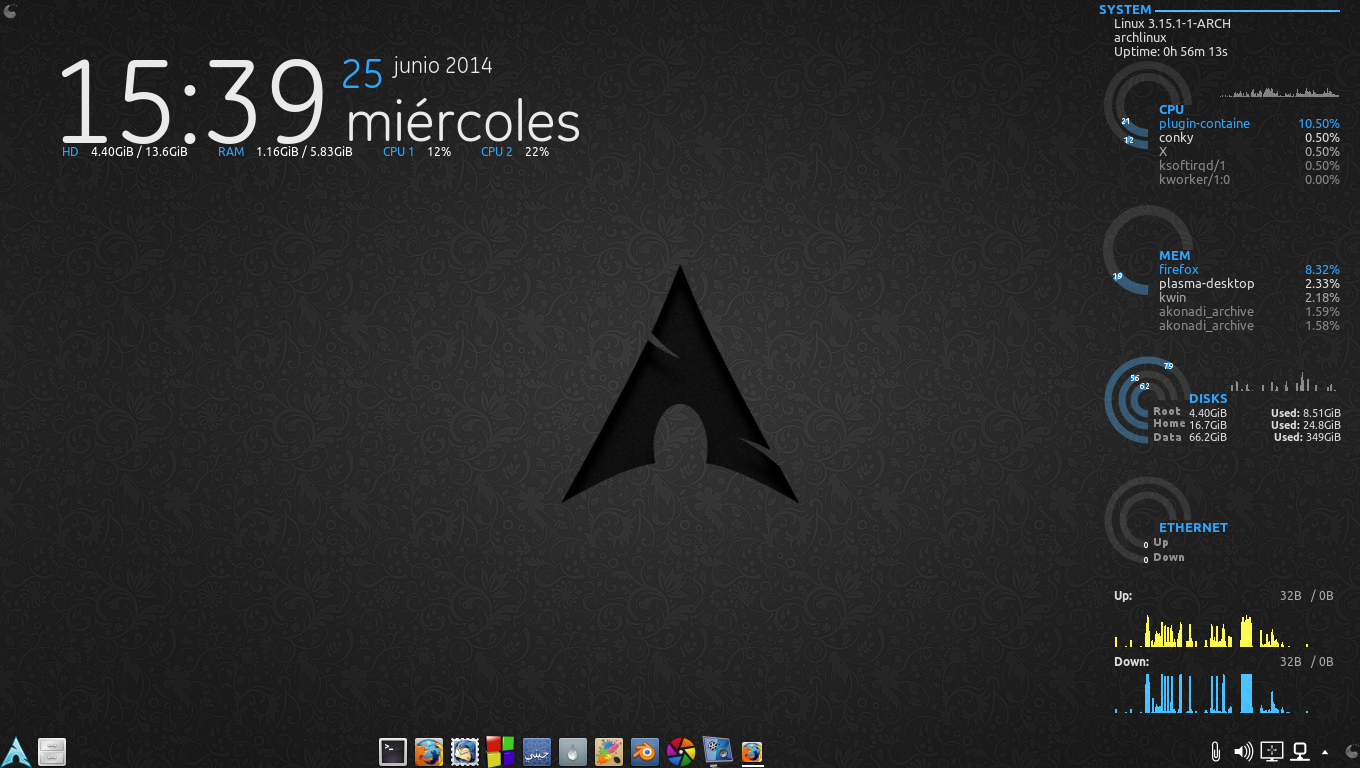Screen dimensions: 1360x768
Task: Click the "Used: 349GiB" Data disk value
Action: tap(1307, 437)
